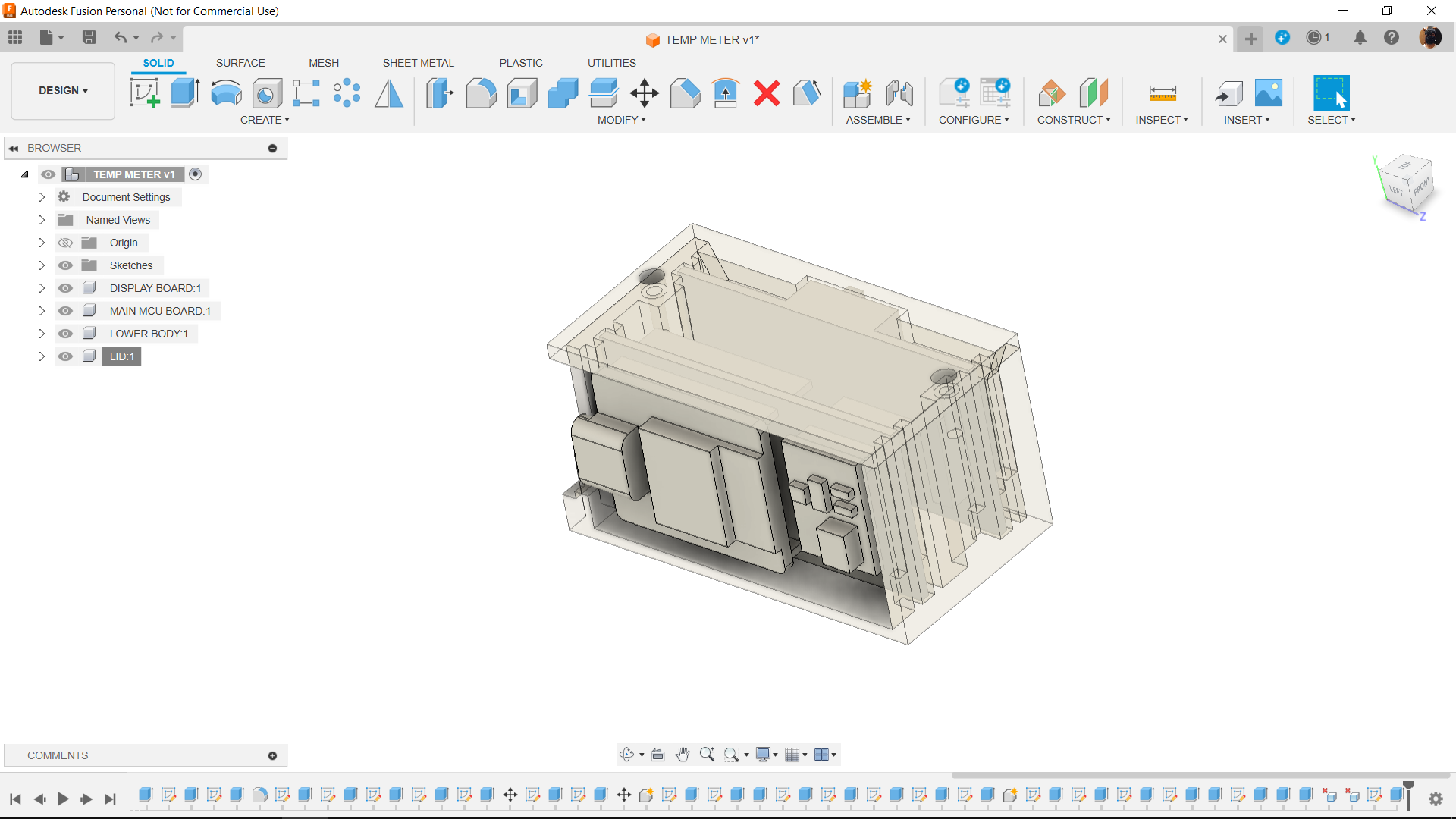Click the DESIGN mode button
Viewport: 1456px width, 819px height.
pos(63,90)
